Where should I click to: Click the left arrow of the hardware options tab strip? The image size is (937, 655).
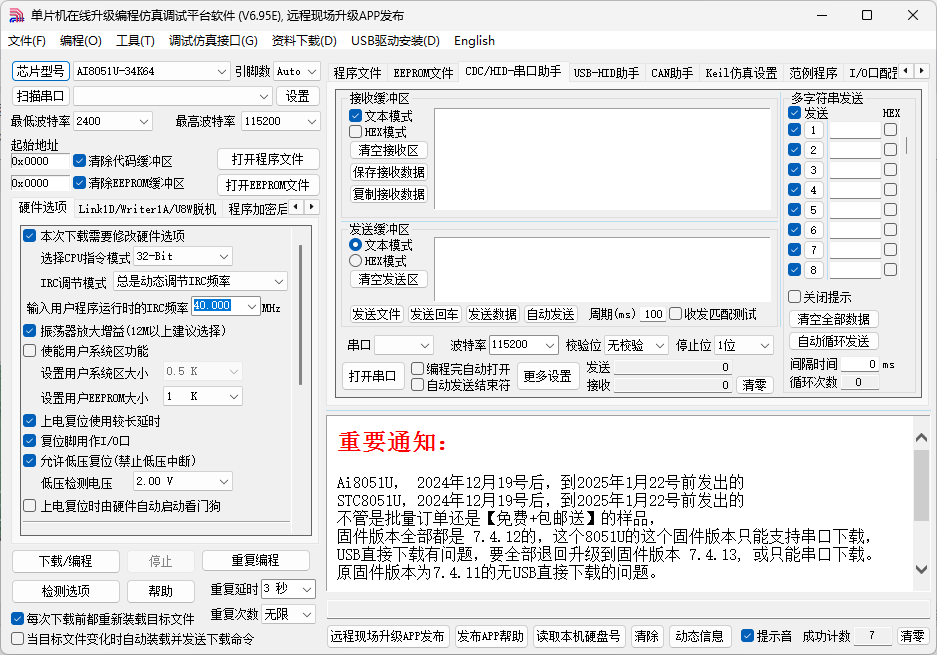(296, 207)
